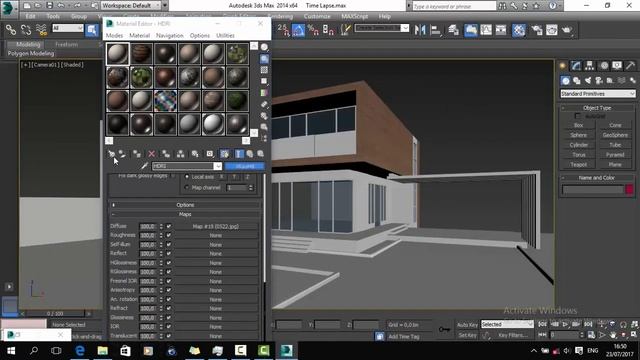Click Show Shaded Material in Viewport icon
640x360 pixels.
click(x=224, y=154)
